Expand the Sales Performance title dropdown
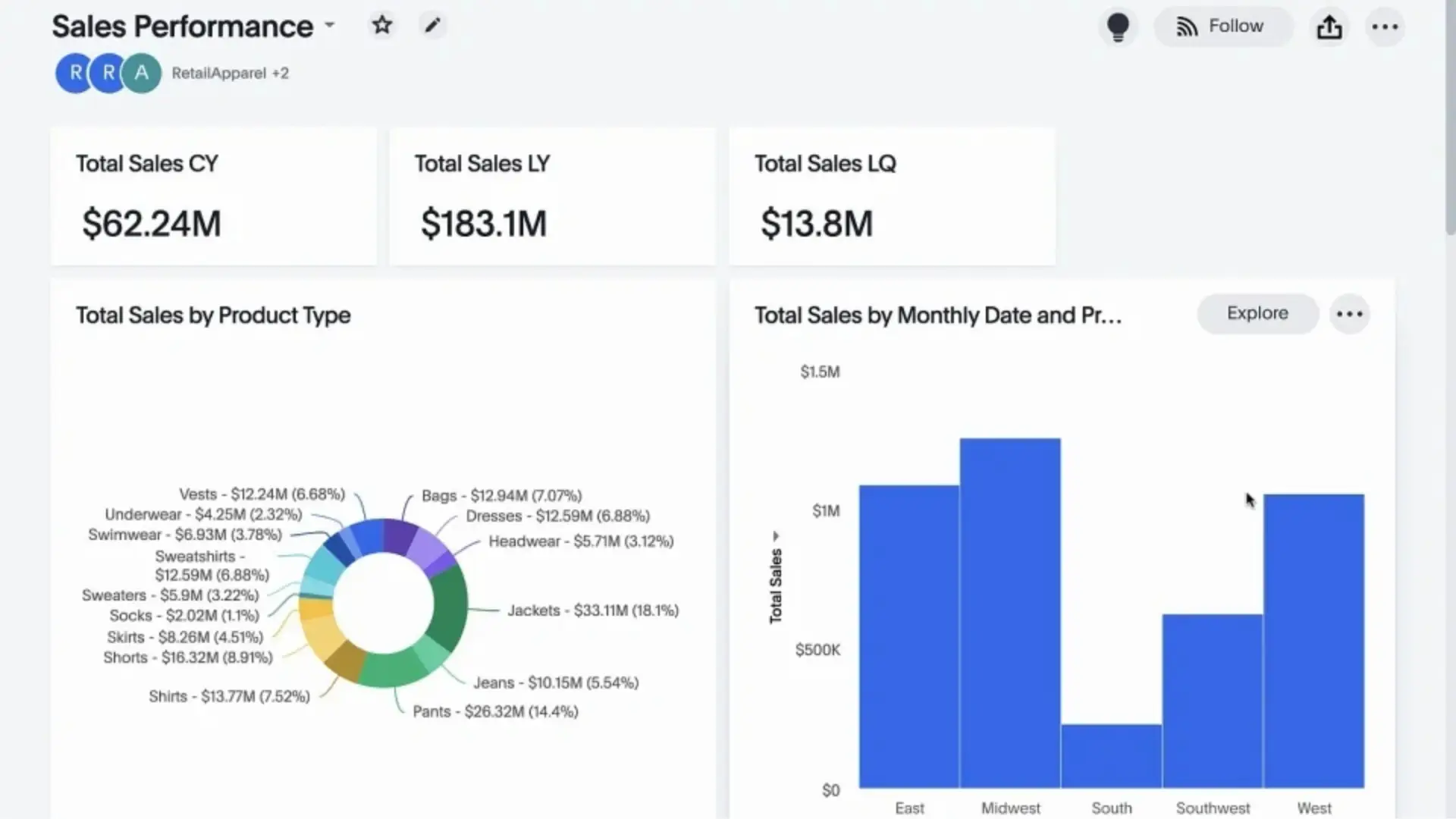The width and height of the screenshot is (1456, 819). (x=330, y=25)
